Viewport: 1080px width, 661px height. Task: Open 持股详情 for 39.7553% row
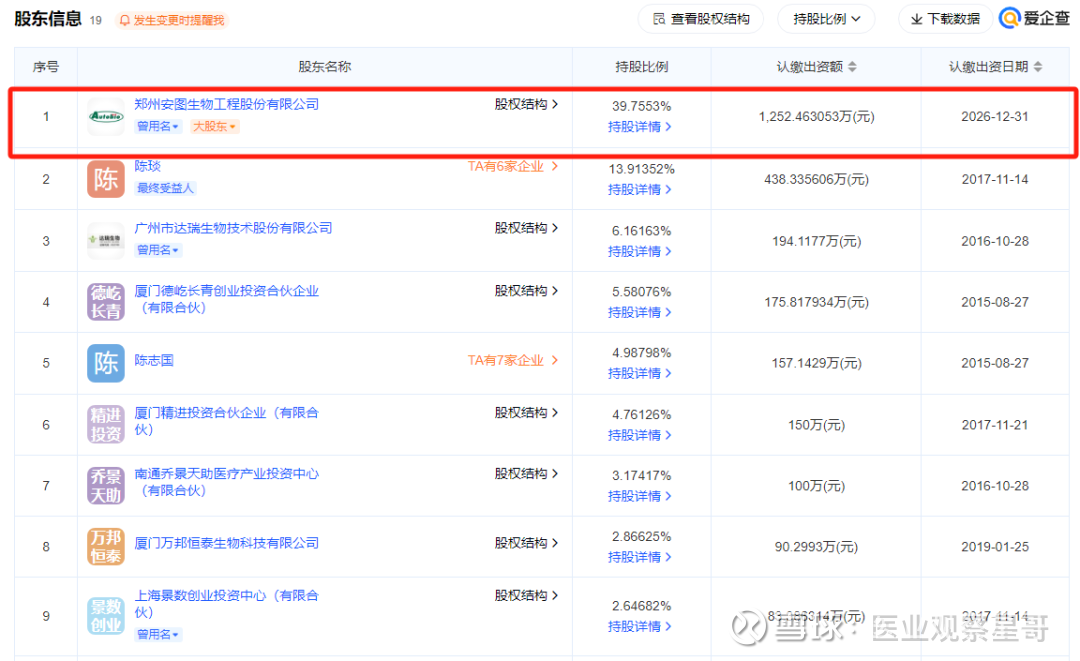click(639, 127)
